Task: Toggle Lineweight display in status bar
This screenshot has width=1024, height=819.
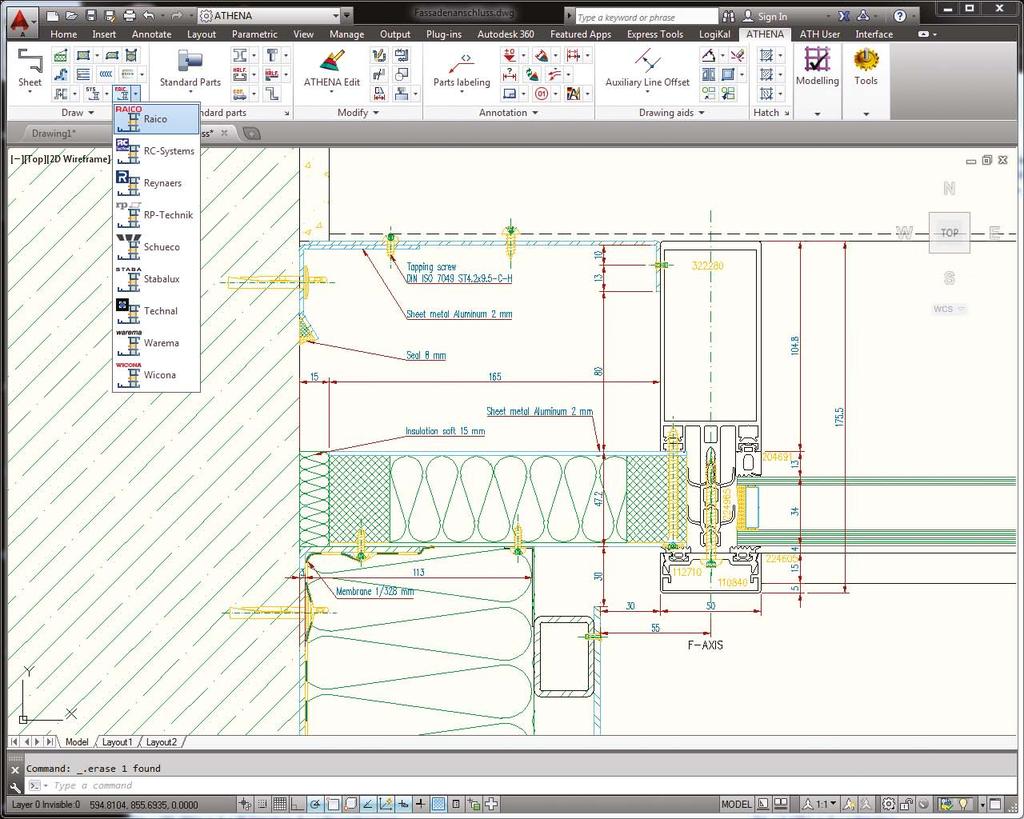Action: [421, 804]
